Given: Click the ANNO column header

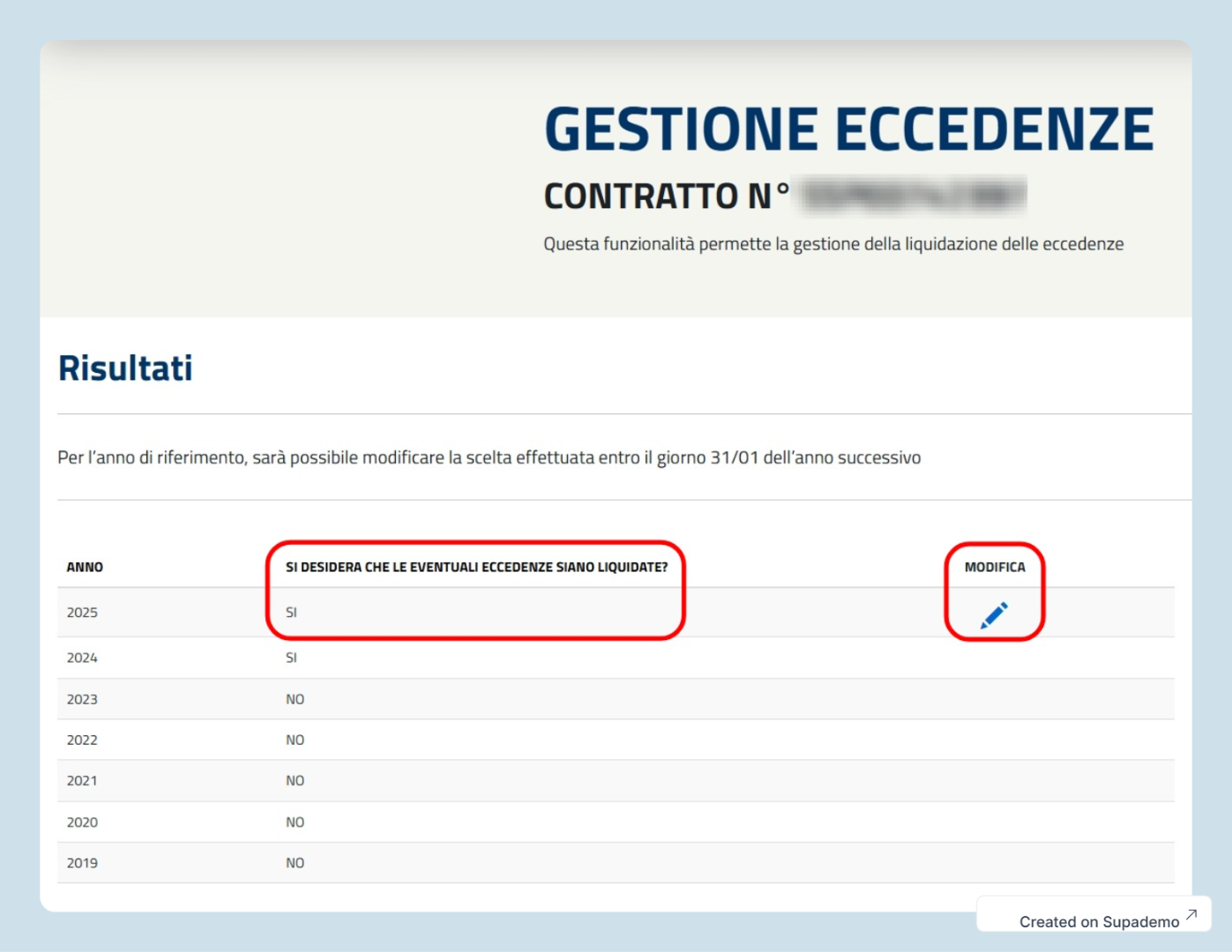Looking at the screenshot, I should coord(85,567).
